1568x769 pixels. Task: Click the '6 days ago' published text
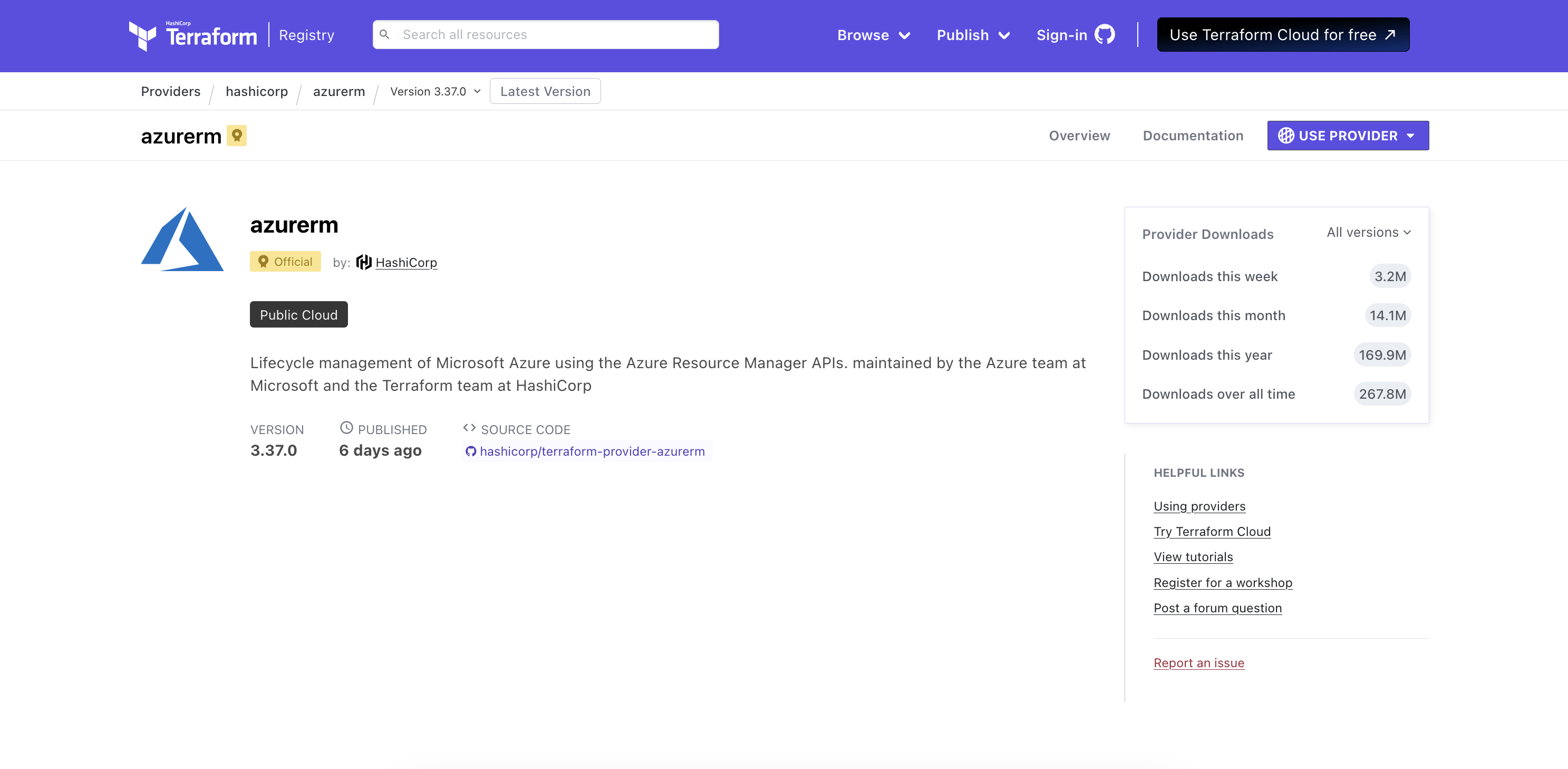[381, 450]
